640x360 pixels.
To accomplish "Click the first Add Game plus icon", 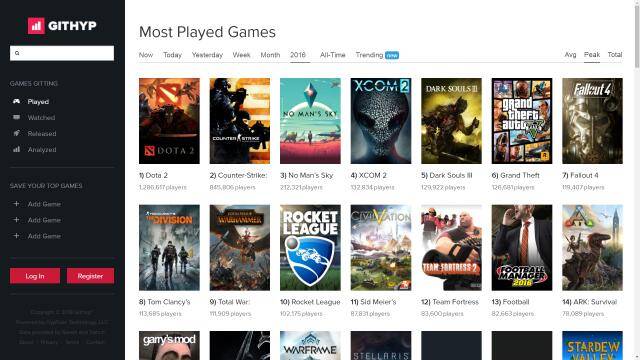I will [16, 204].
